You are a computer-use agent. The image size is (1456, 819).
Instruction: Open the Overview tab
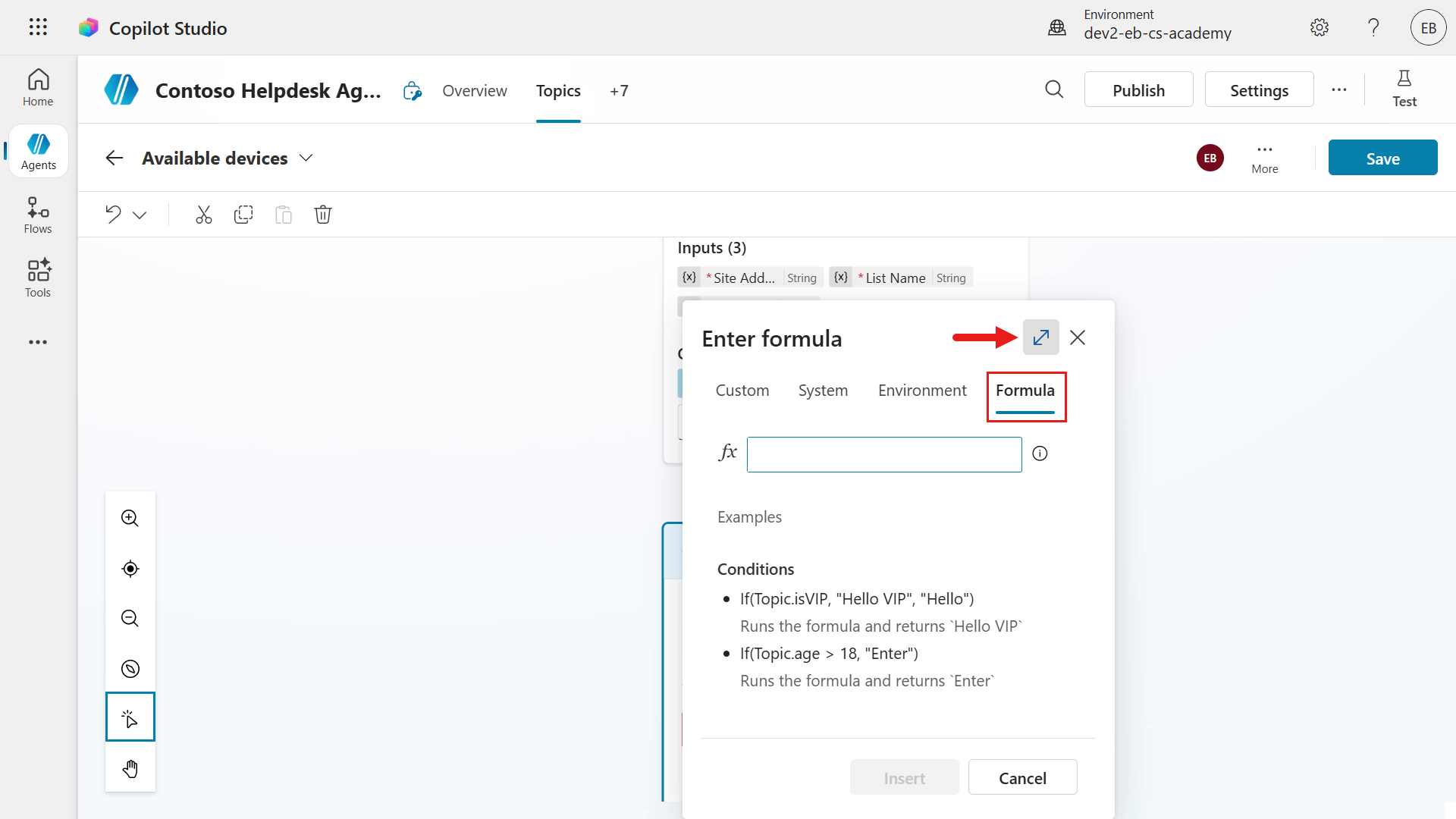click(475, 91)
